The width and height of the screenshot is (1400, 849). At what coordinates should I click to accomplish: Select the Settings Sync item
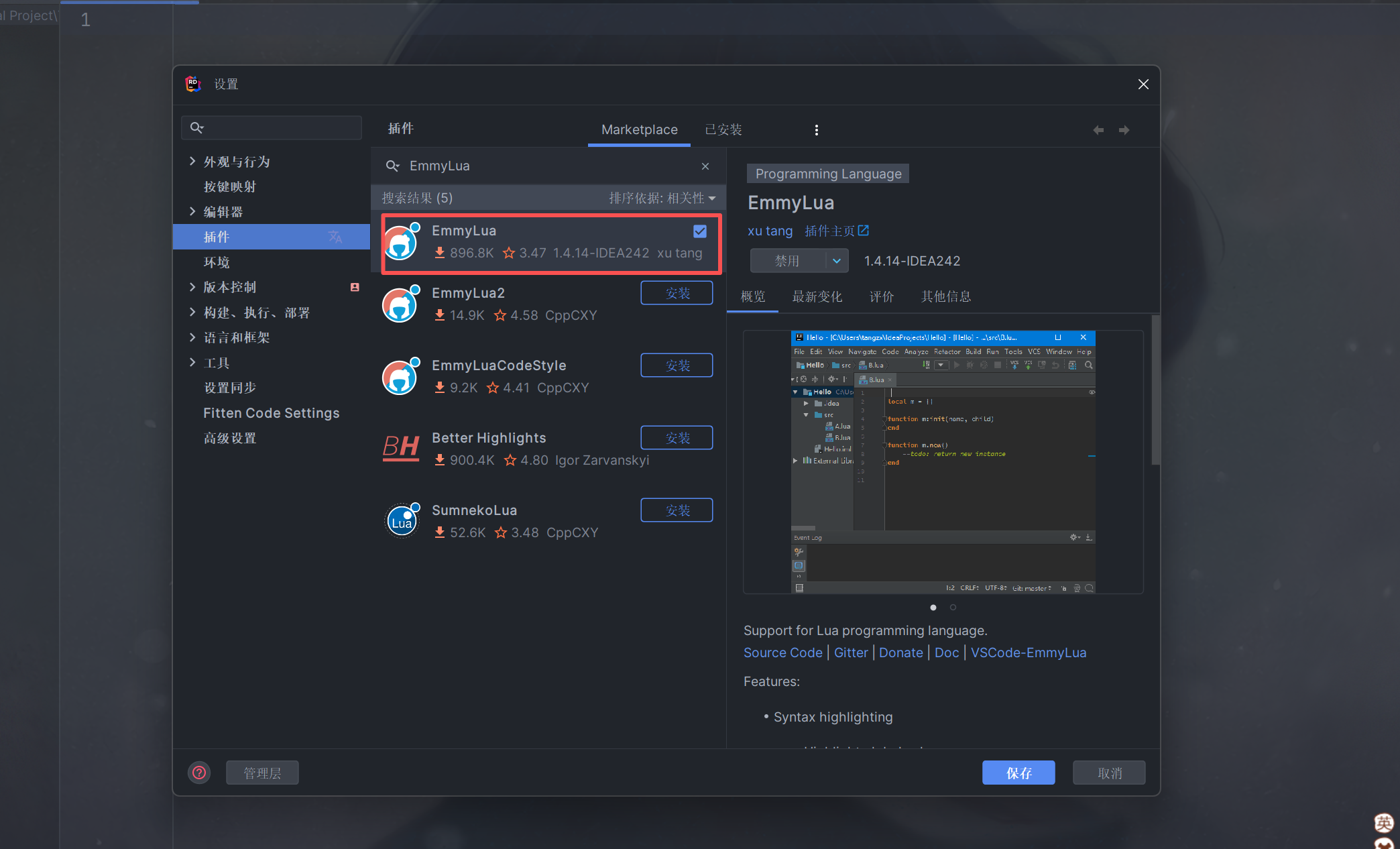(230, 388)
